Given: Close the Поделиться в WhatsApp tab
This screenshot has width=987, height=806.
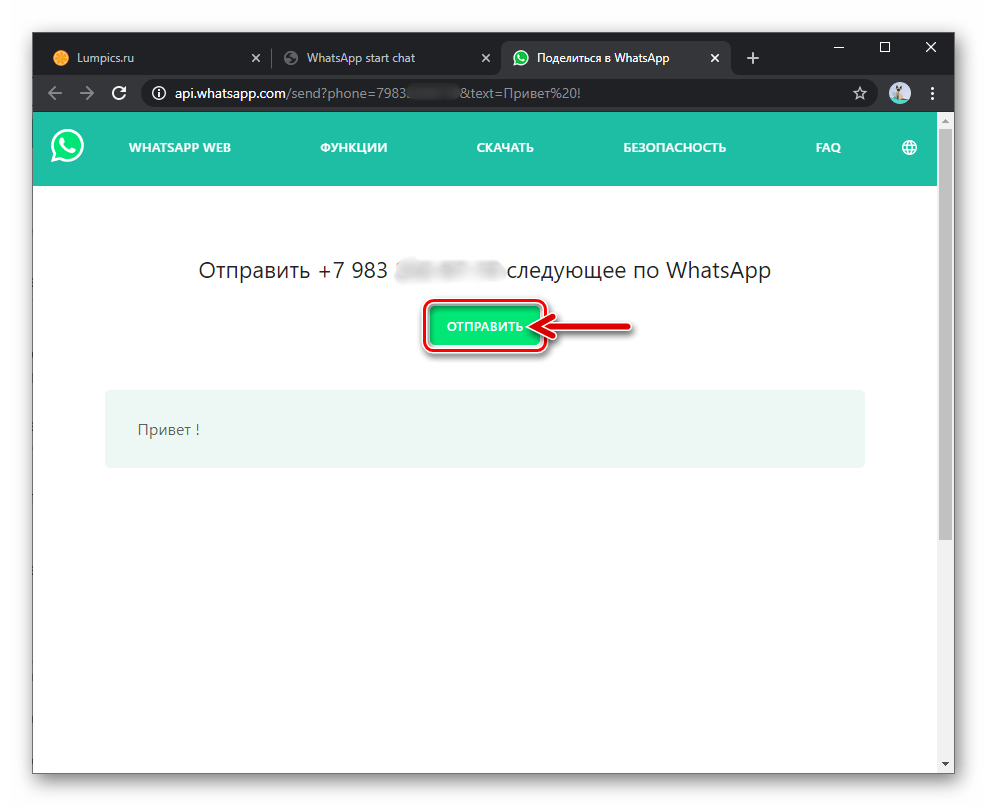Looking at the screenshot, I should point(714,58).
